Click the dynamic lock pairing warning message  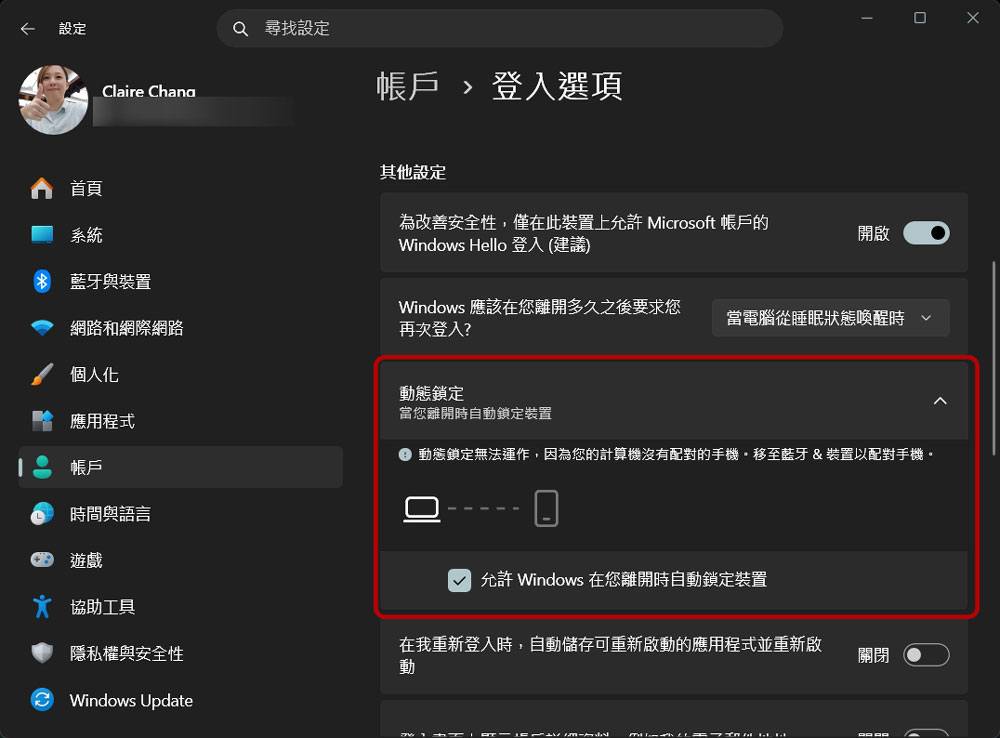[675, 455]
